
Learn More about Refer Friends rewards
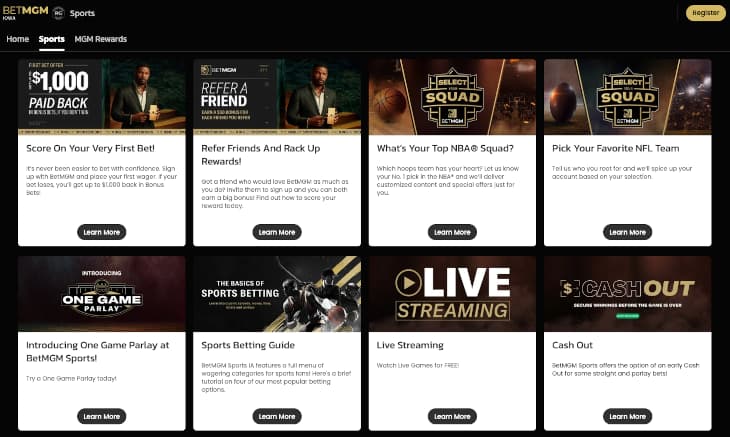(x=277, y=232)
